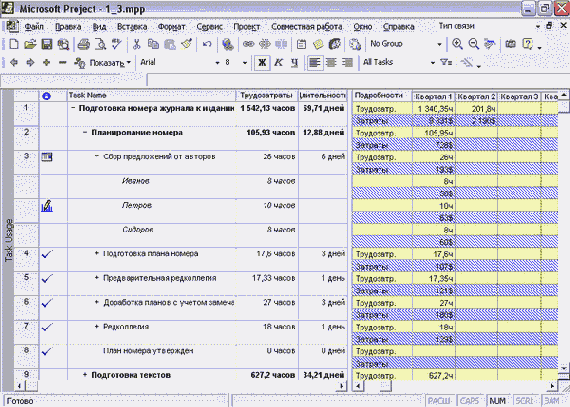Toggle Align Right button
The width and height of the screenshot is (570, 407).
pos(347,63)
